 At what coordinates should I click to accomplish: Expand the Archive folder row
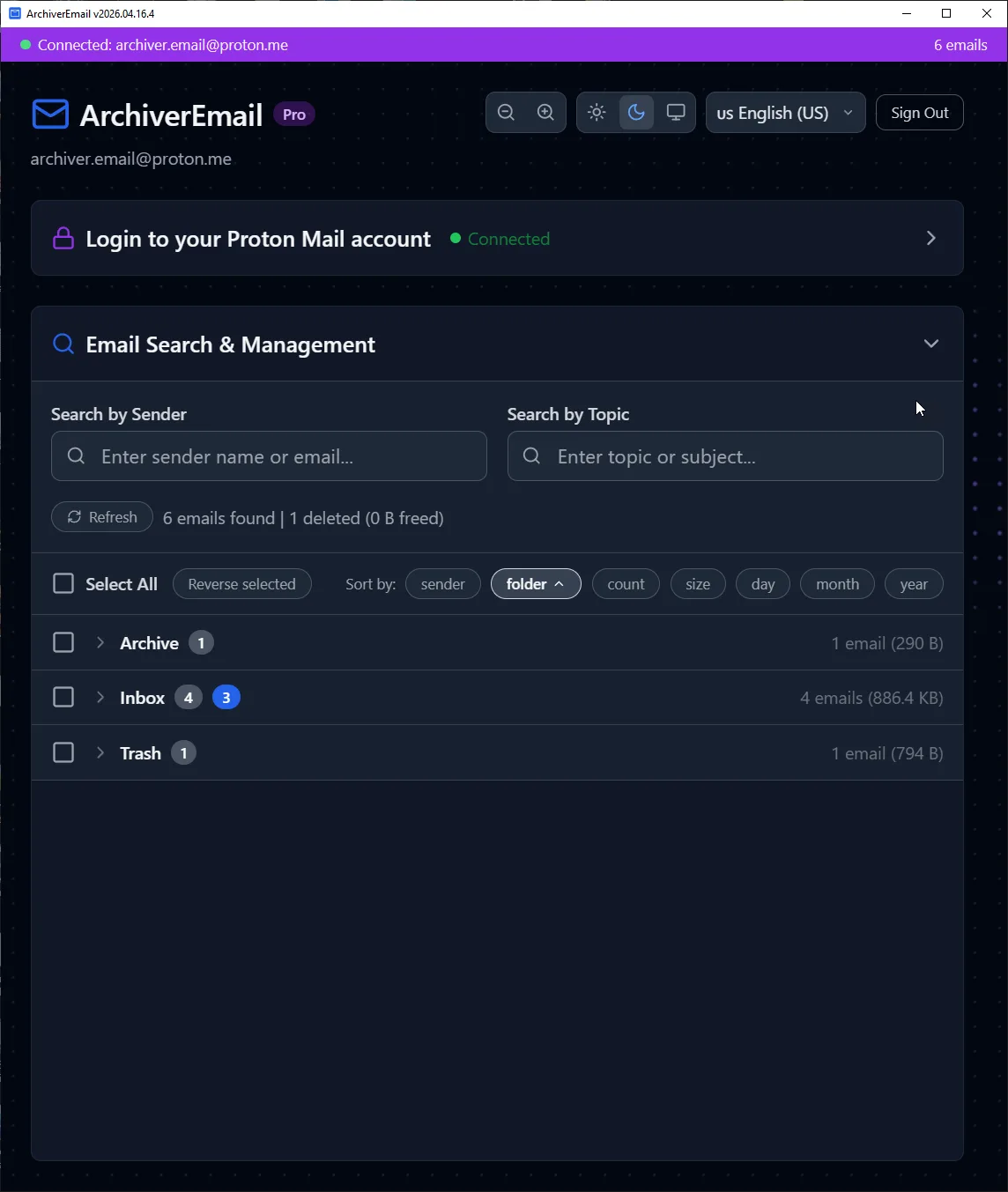(x=100, y=643)
